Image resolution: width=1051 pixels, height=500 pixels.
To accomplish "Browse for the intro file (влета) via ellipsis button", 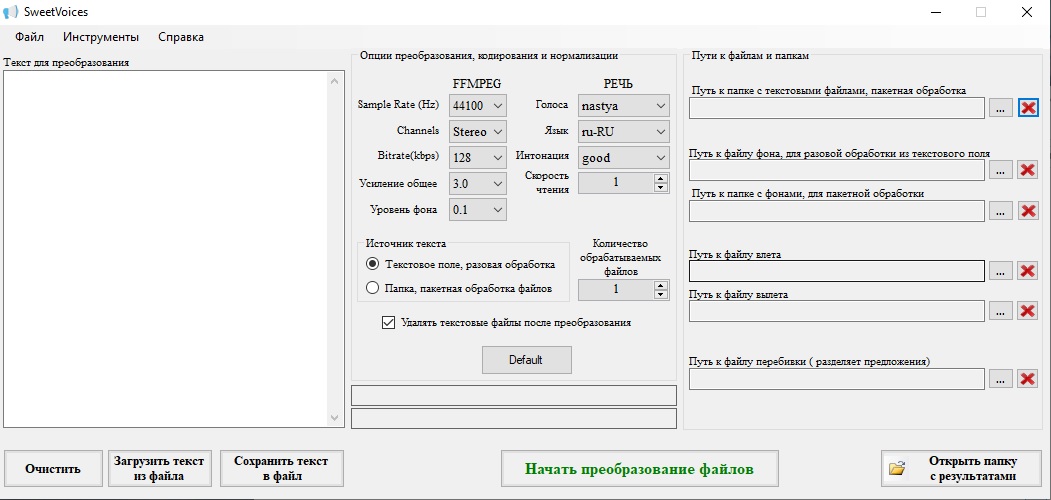I will click(x=1000, y=271).
